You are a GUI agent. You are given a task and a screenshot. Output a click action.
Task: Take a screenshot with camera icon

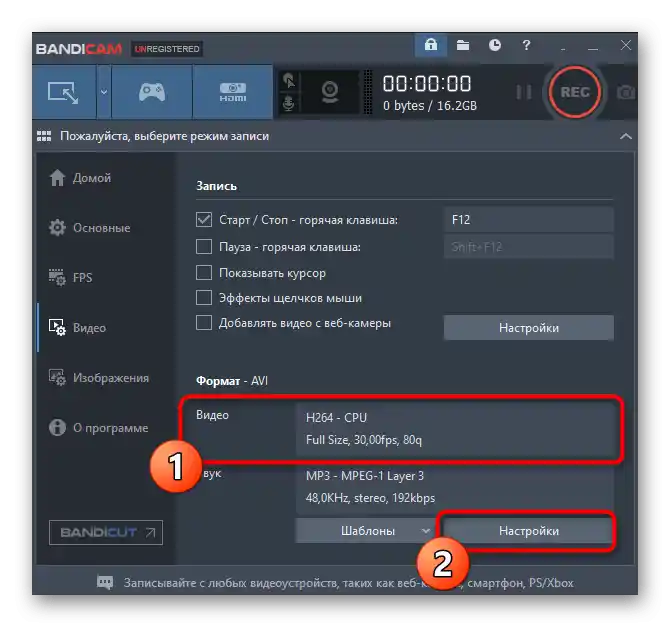pyautogui.click(x=626, y=92)
